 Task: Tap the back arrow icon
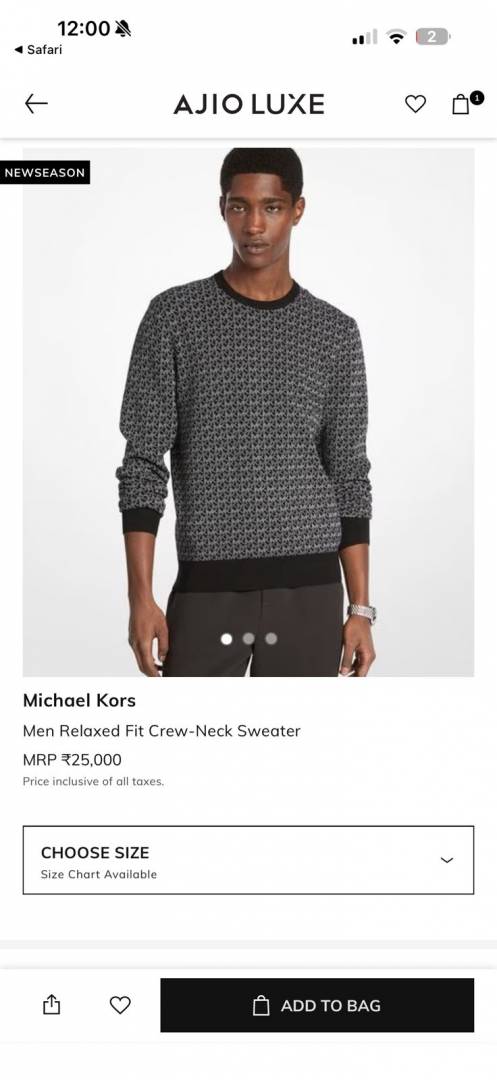[36, 104]
